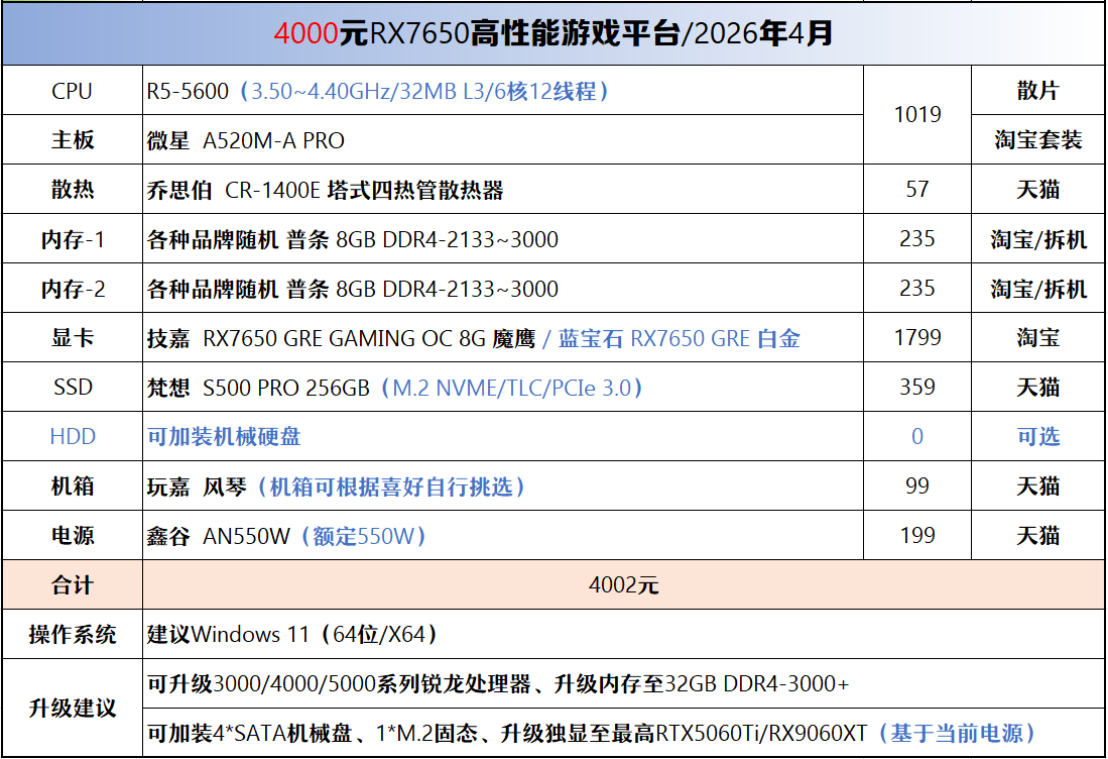Select the 升级建议 label cell
Image resolution: width=1108 pixels, height=759 pixels.
pyautogui.click(x=72, y=708)
